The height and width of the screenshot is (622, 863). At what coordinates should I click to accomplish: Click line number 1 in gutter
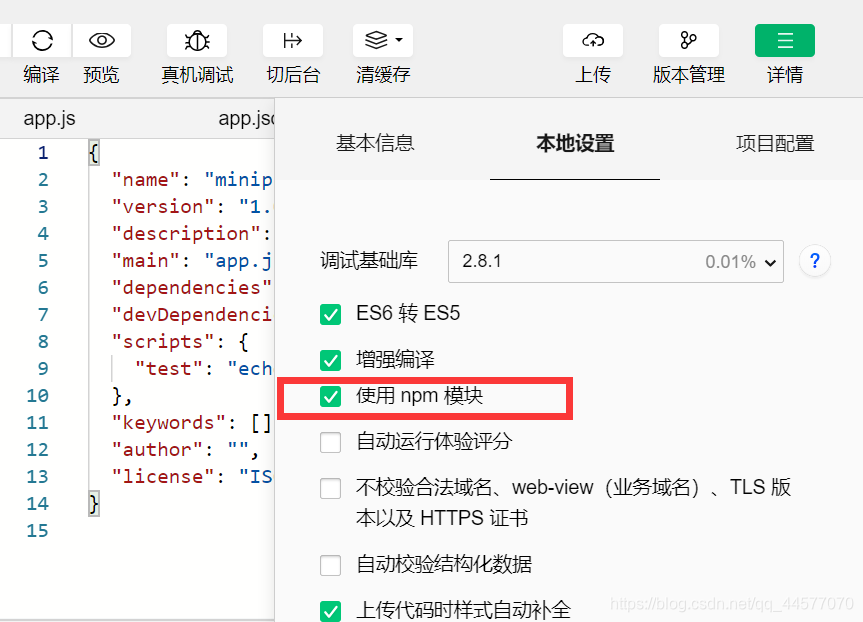click(x=43, y=152)
